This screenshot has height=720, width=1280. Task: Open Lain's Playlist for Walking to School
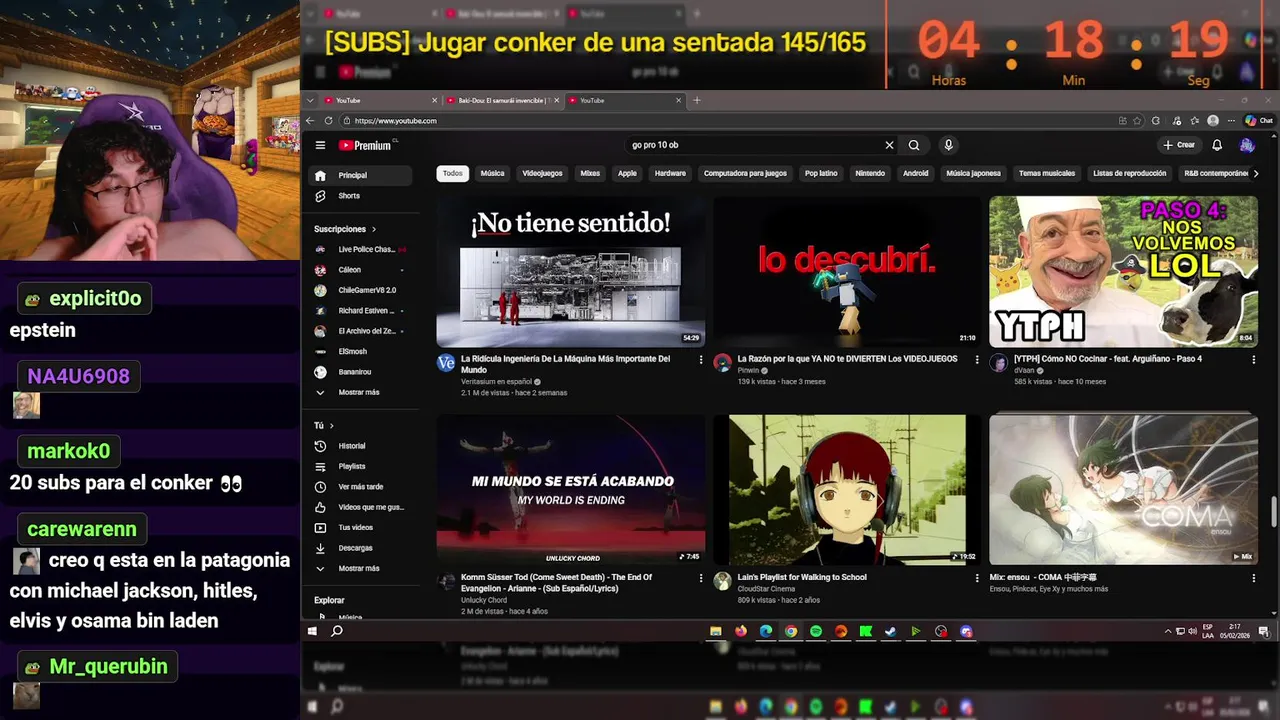click(x=847, y=489)
